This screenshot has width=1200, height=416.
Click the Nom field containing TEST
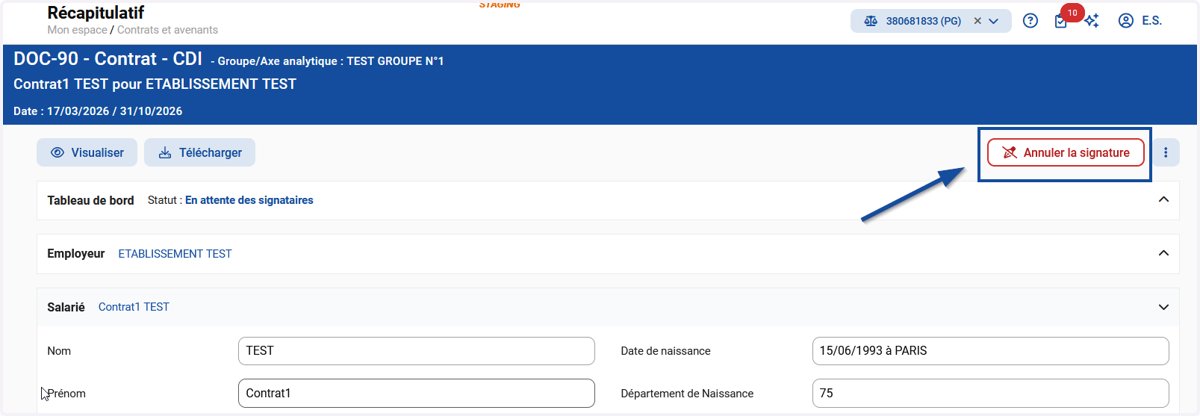[416, 351]
